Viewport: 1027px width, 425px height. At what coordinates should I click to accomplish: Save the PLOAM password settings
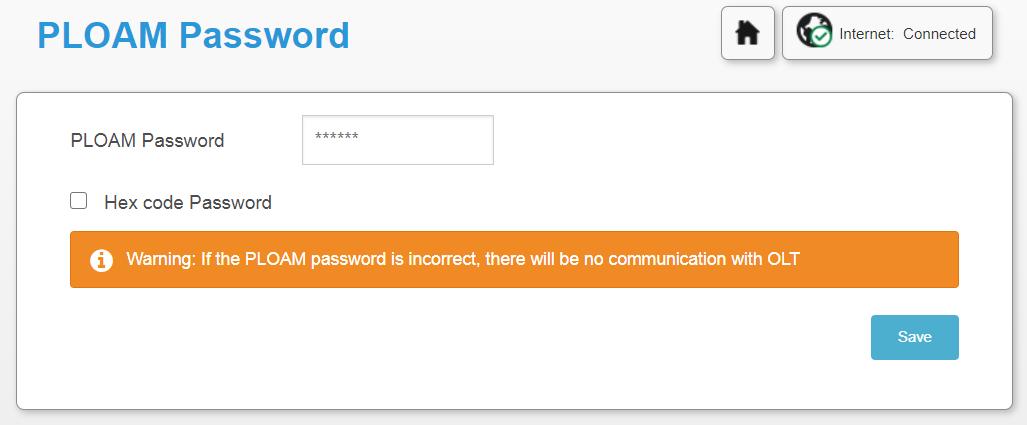914,337
